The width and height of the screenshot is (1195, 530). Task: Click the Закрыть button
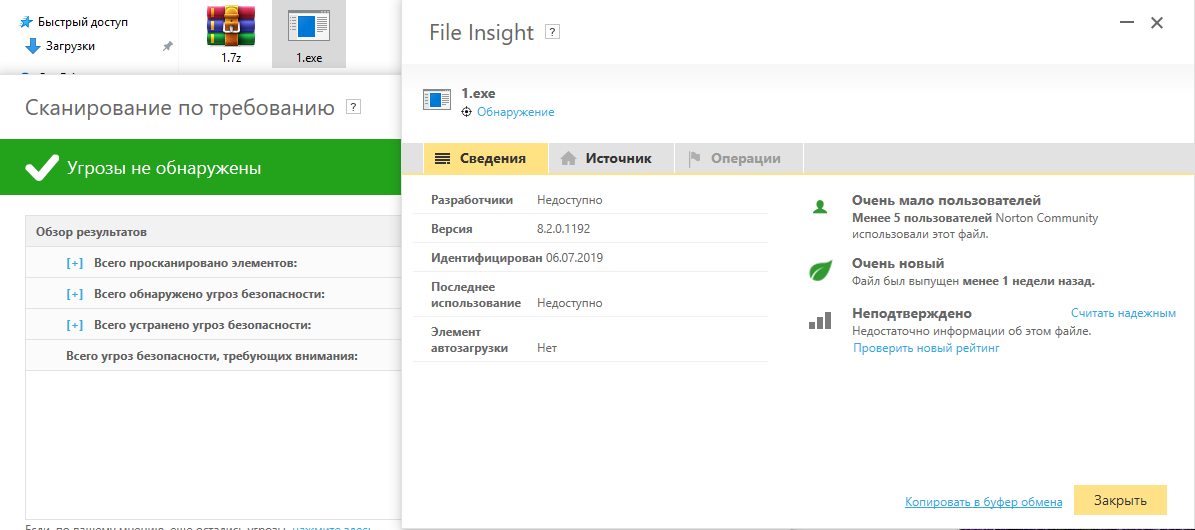1120,501
